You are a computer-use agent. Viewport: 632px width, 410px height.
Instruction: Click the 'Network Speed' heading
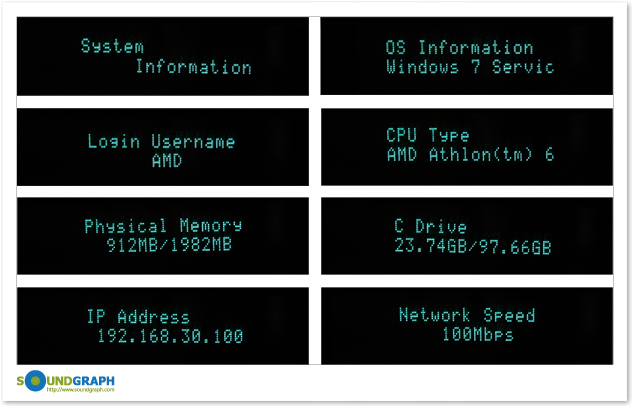[467, 315]
